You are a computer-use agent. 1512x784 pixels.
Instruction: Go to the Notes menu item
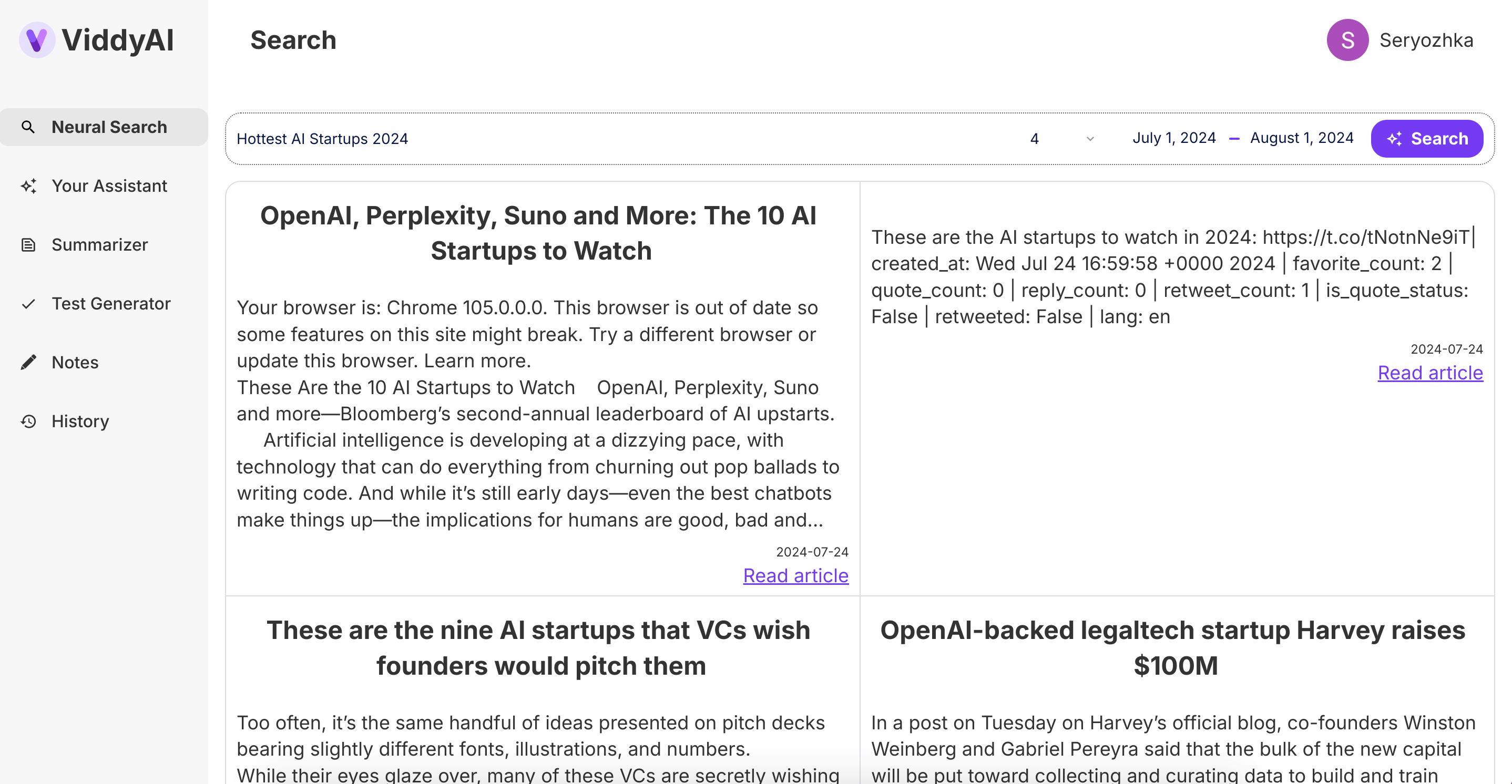(x=75, y=362)
